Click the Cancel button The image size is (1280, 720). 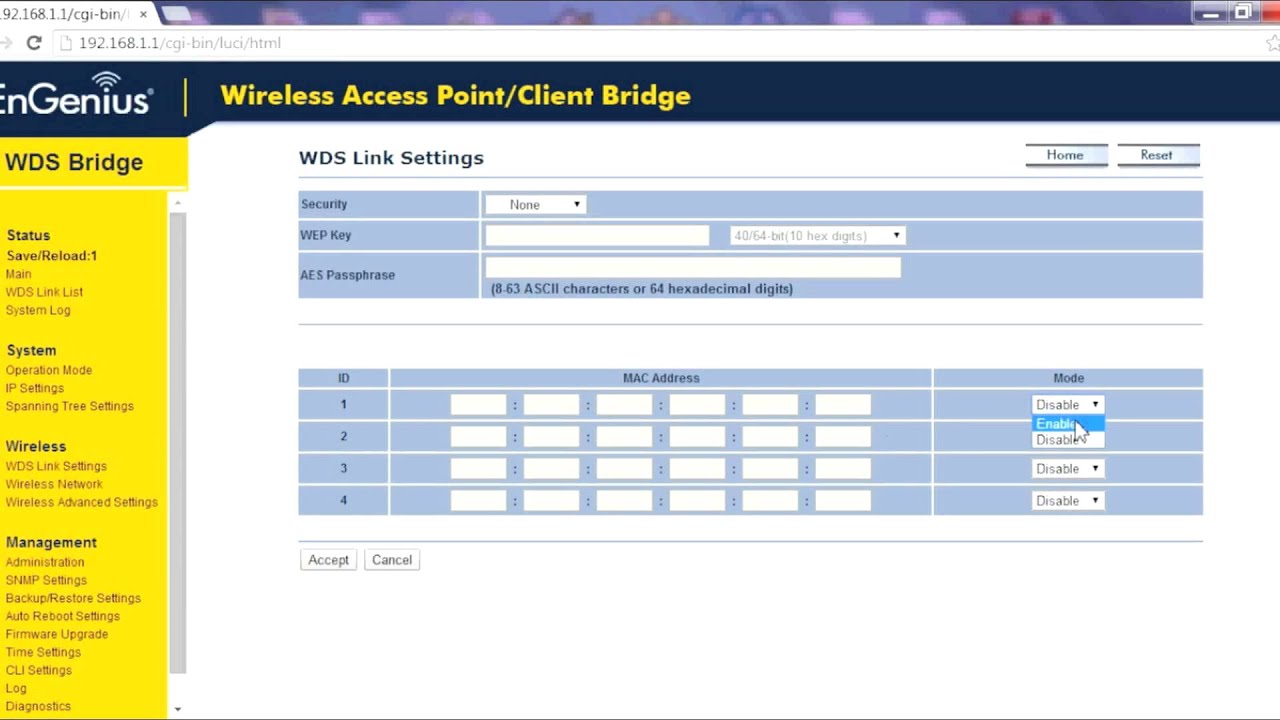(x=392, y=560)
